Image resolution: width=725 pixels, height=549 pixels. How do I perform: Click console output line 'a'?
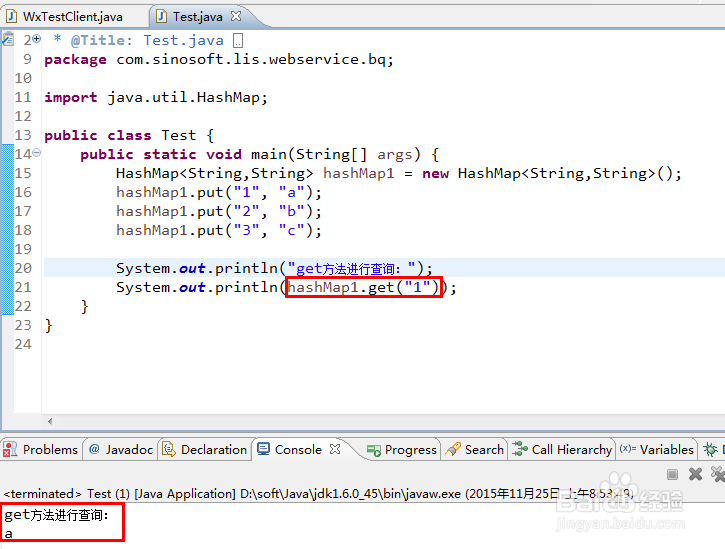8,534
